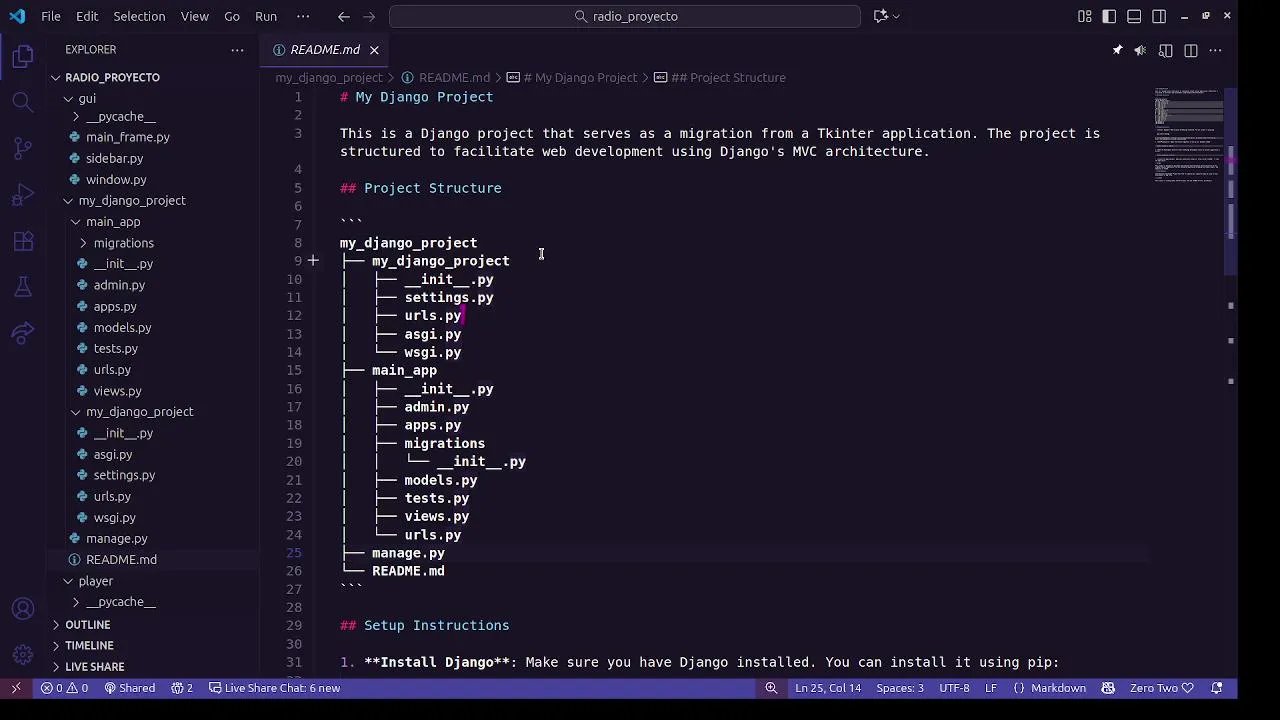
Task: Open the VS Code logo menu
Action: click(17, 16)
